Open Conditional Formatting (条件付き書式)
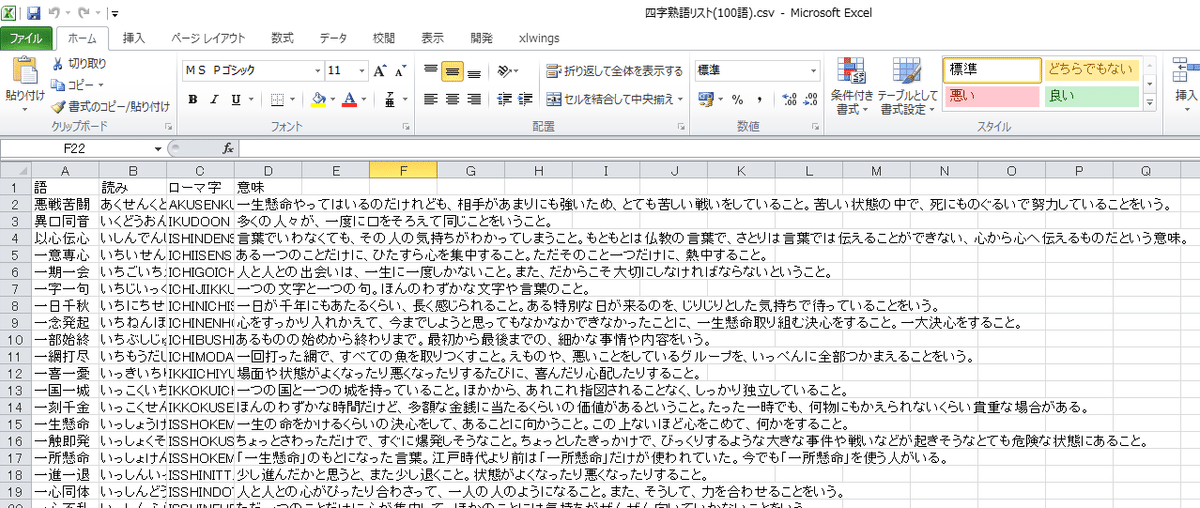The height and width of the screenshot is (508, 1200). pos(852,87)
